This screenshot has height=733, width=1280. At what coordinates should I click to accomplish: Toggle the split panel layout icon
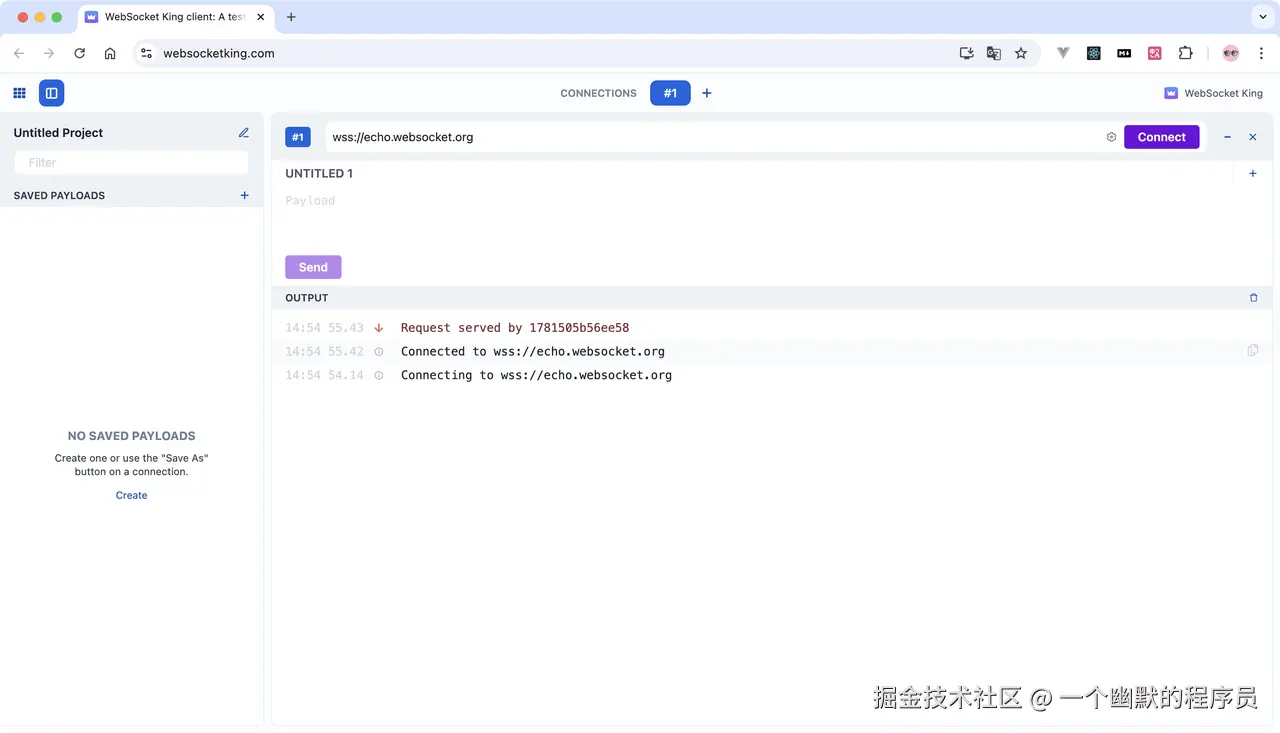tap(51, 92)
